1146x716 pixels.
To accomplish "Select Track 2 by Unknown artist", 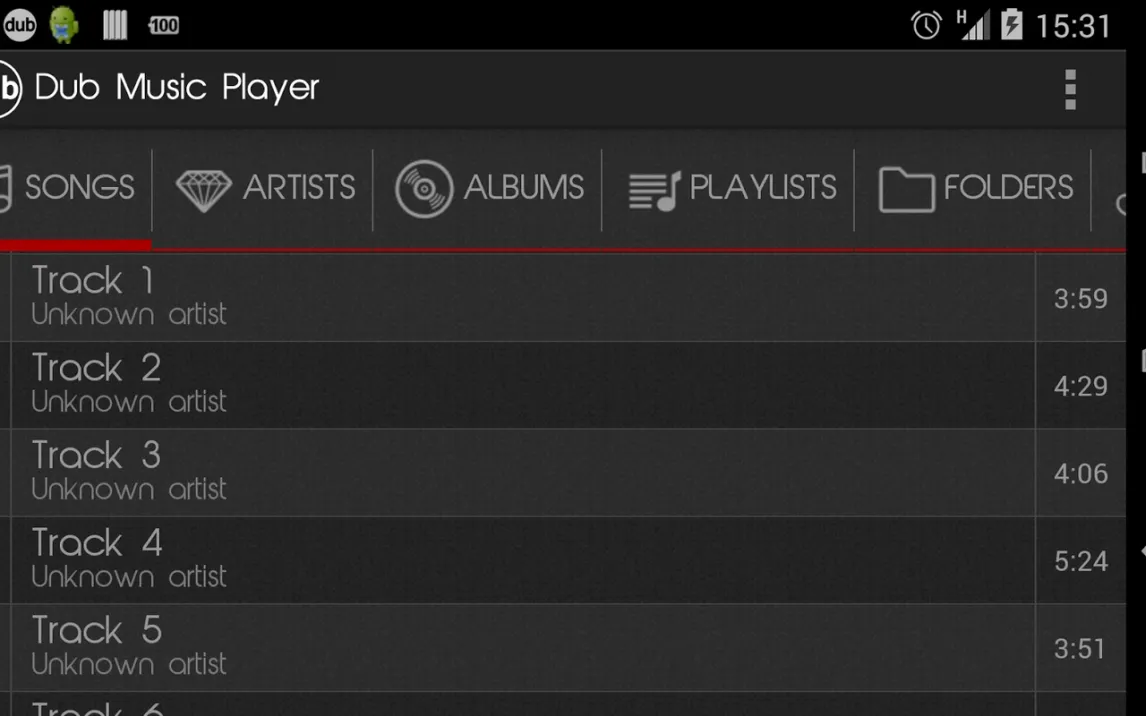I will click(x=520, y=385).
